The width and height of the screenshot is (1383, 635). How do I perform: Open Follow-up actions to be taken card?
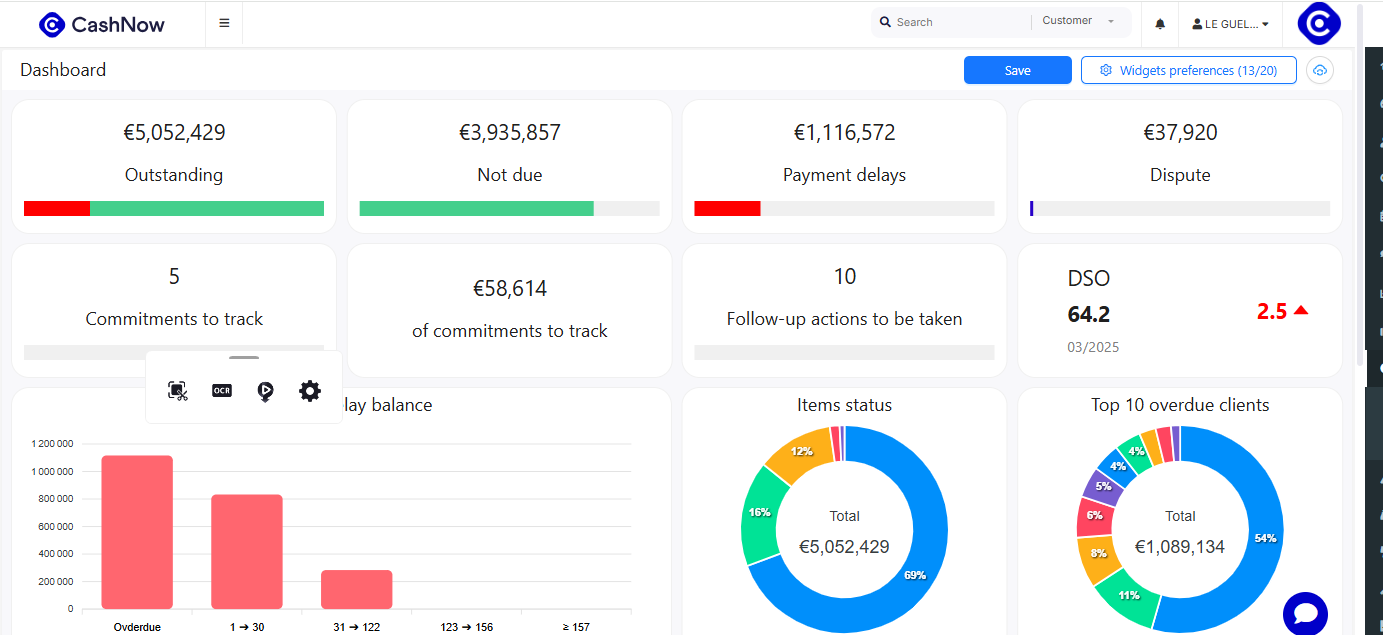[844, 310]
